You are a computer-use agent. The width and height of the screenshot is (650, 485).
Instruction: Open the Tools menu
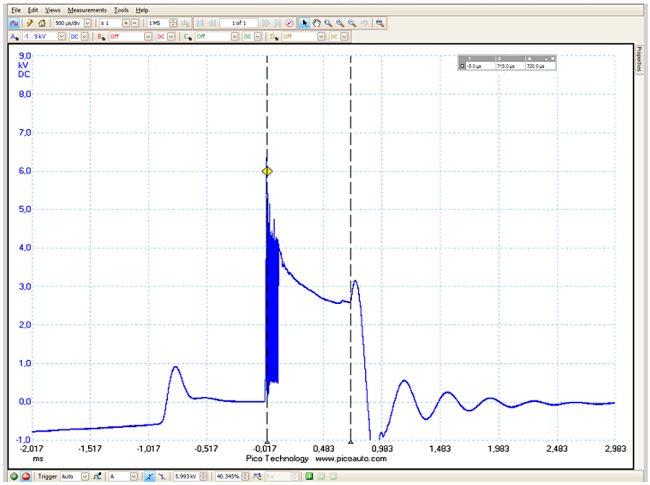click(x=121, y=9)
